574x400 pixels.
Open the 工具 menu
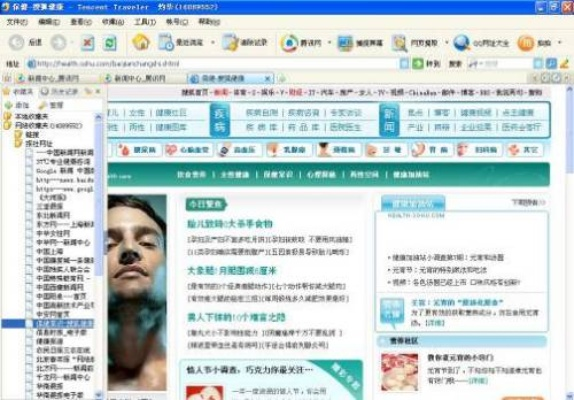(x=145, y=22)
